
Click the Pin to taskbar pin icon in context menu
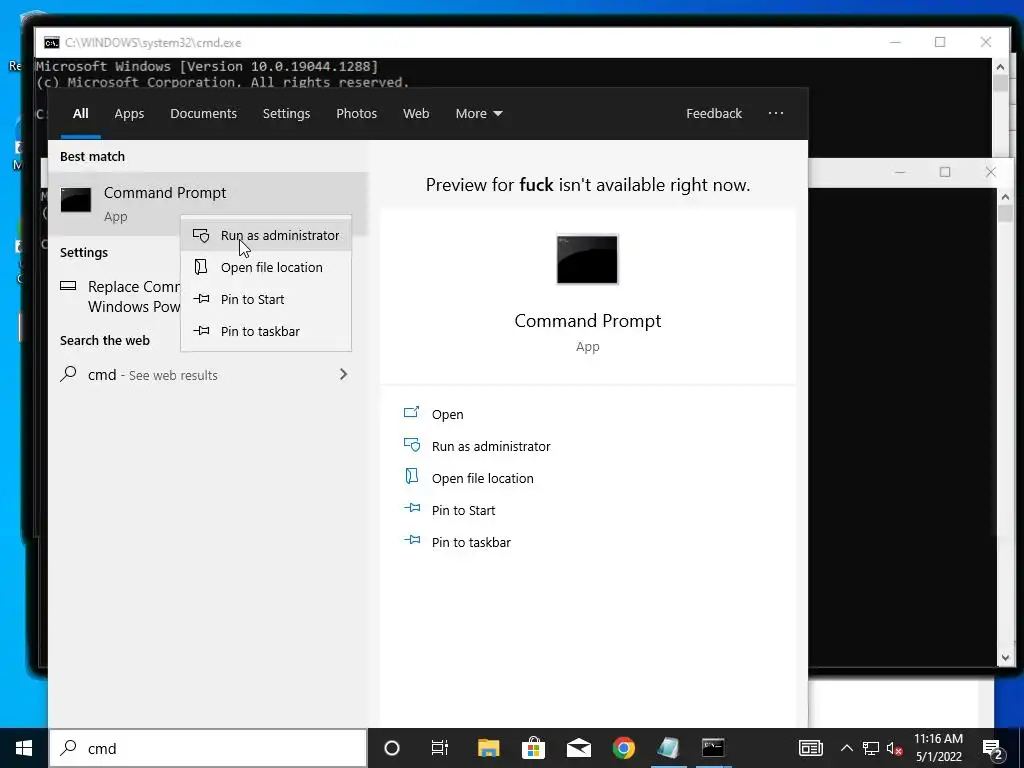tap(201, 330)
